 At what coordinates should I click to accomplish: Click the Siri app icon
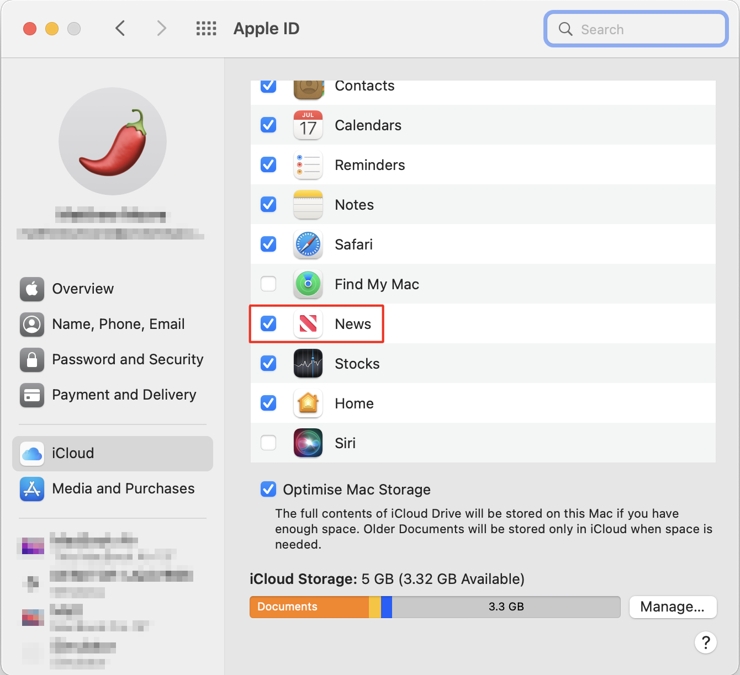[x=308, y=443]
